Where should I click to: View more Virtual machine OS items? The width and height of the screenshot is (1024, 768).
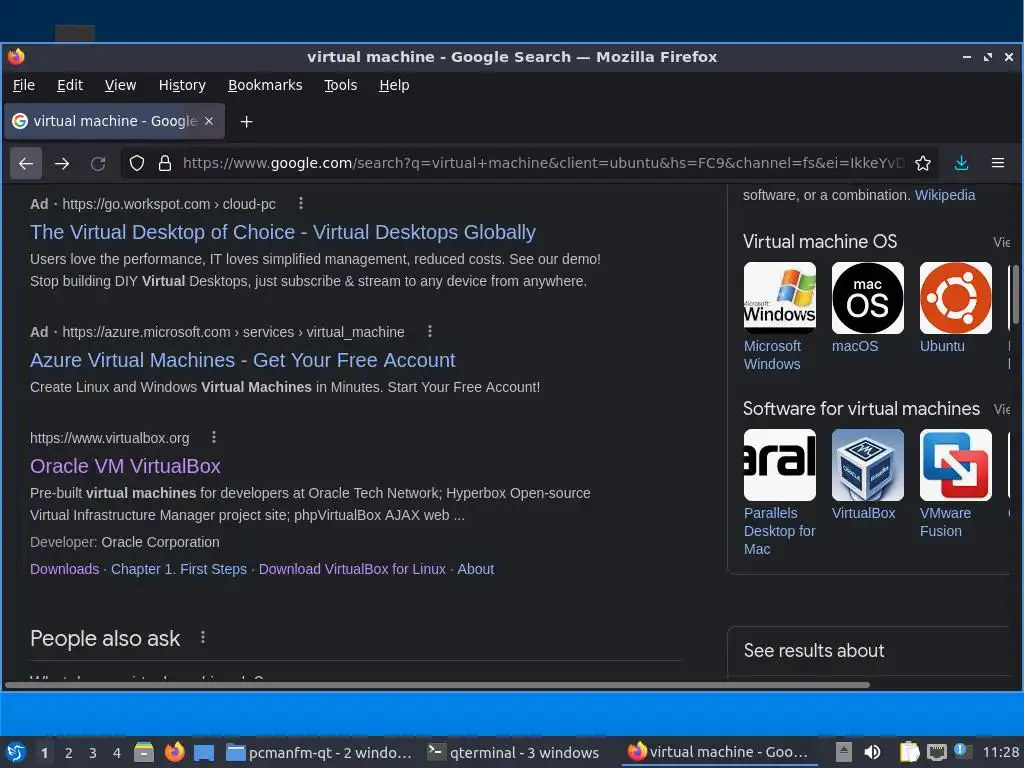point(1002,242)
